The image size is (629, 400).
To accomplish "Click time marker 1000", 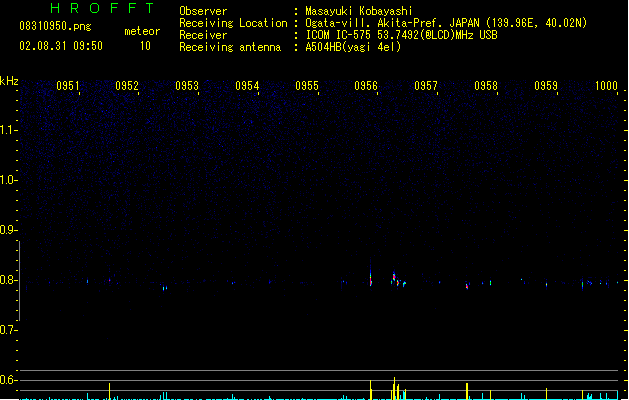I will coord(606,86).
